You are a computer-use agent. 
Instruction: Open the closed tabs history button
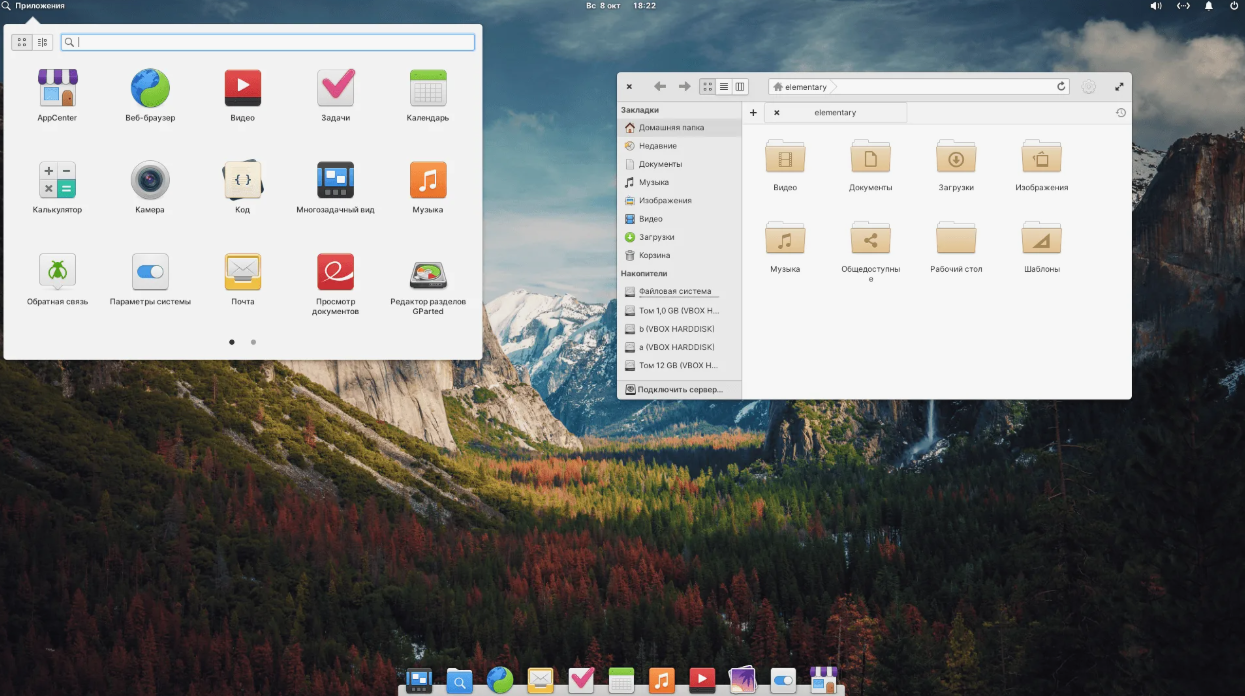click(1121, 113)
